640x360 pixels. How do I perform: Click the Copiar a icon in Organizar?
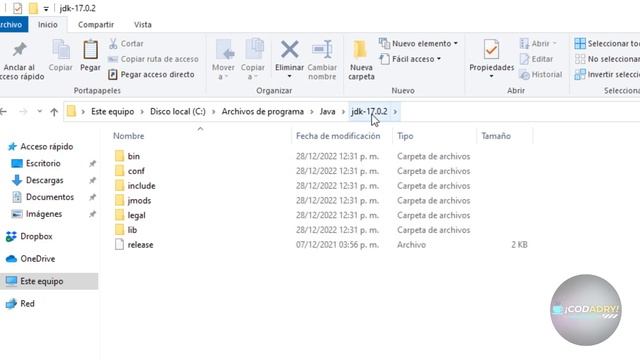coord(254,50)
